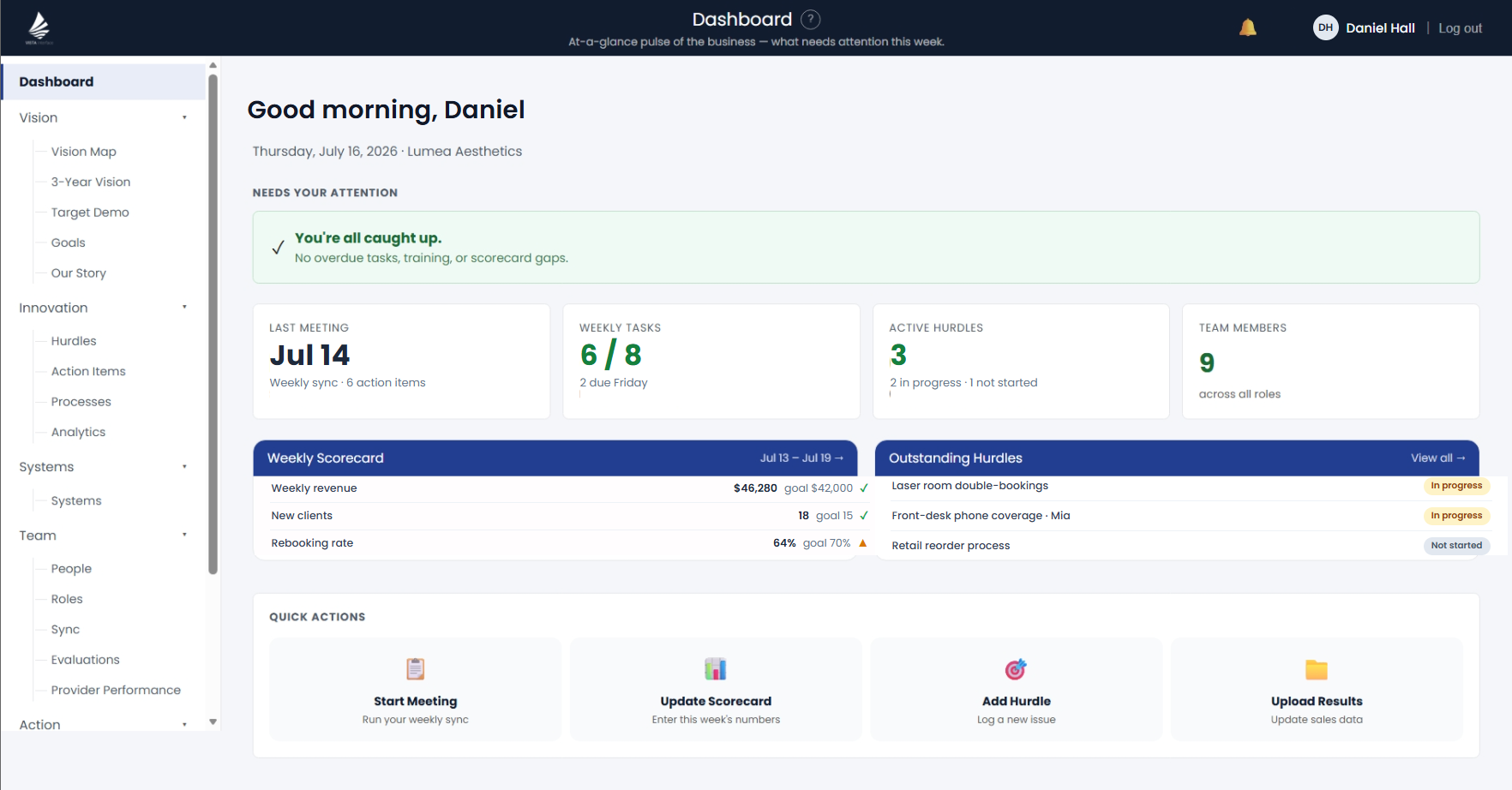
Task: Click the orange warning triangle for Rebooking rate
Action: coord(863,543)
